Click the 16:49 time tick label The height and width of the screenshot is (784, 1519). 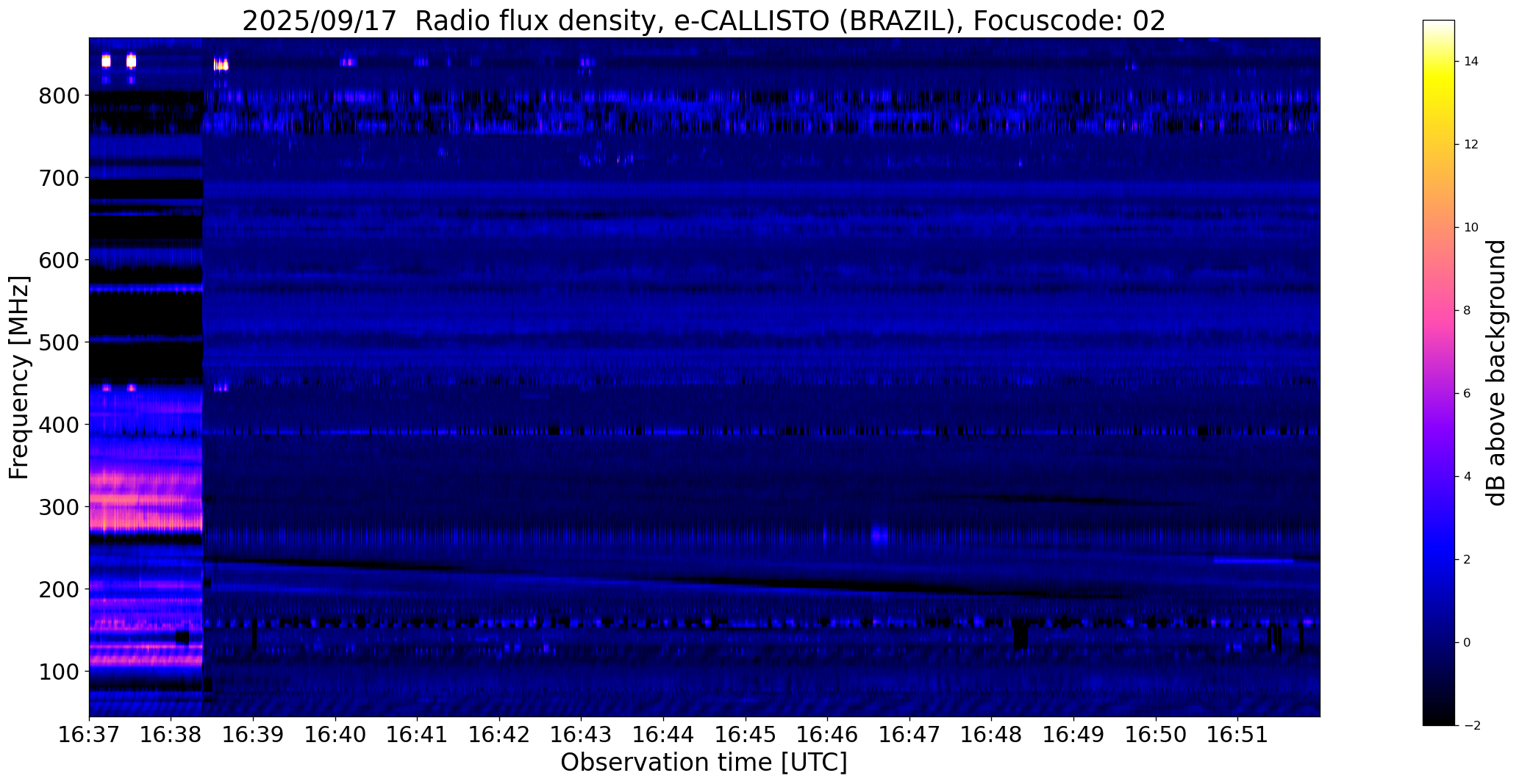point(1074,734)
